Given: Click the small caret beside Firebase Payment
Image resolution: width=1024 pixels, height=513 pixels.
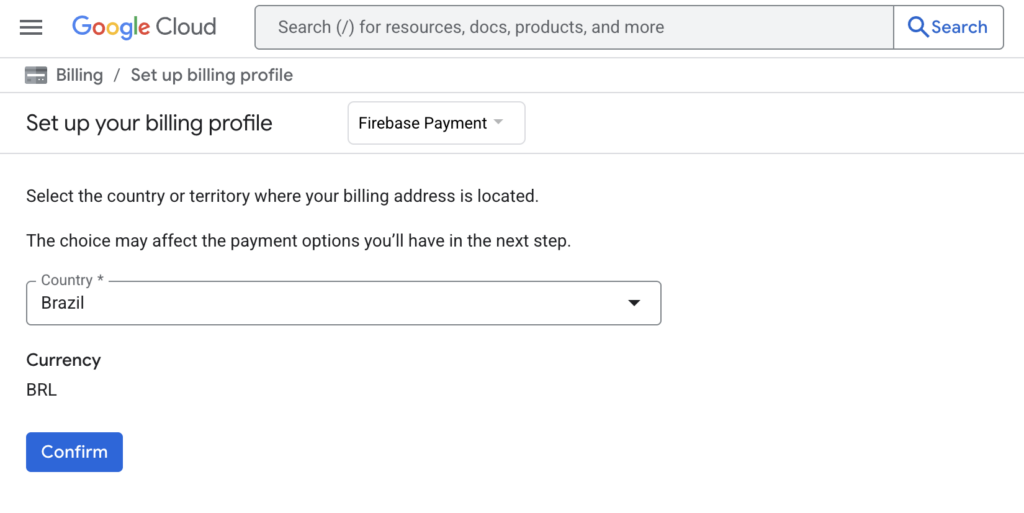Looking at the screenshot, I should pyautogui.click(x=498, y=123).
